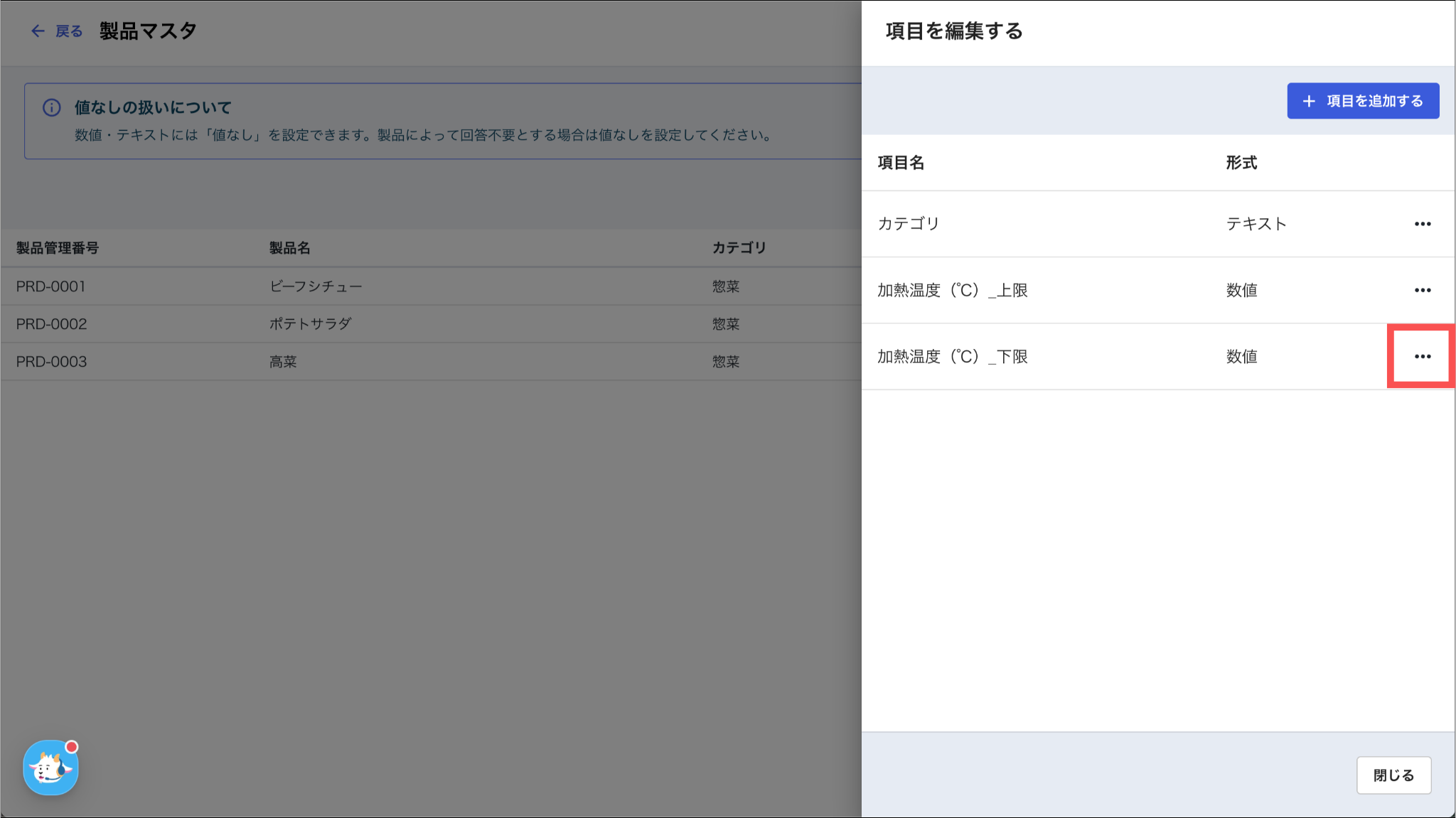Click the info icon in the notice banner

point(51,107)
